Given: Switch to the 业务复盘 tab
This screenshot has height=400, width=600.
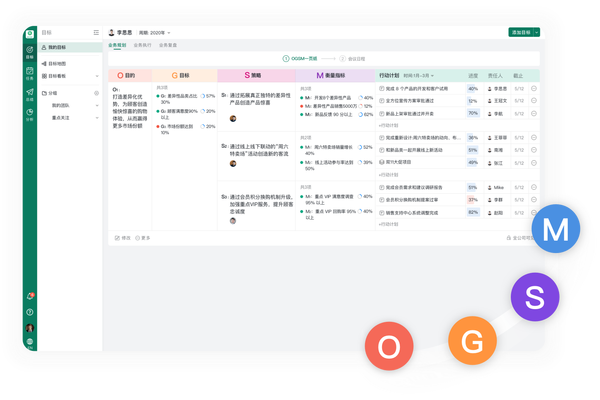Looking at the screenshot, I should [168, 45].
